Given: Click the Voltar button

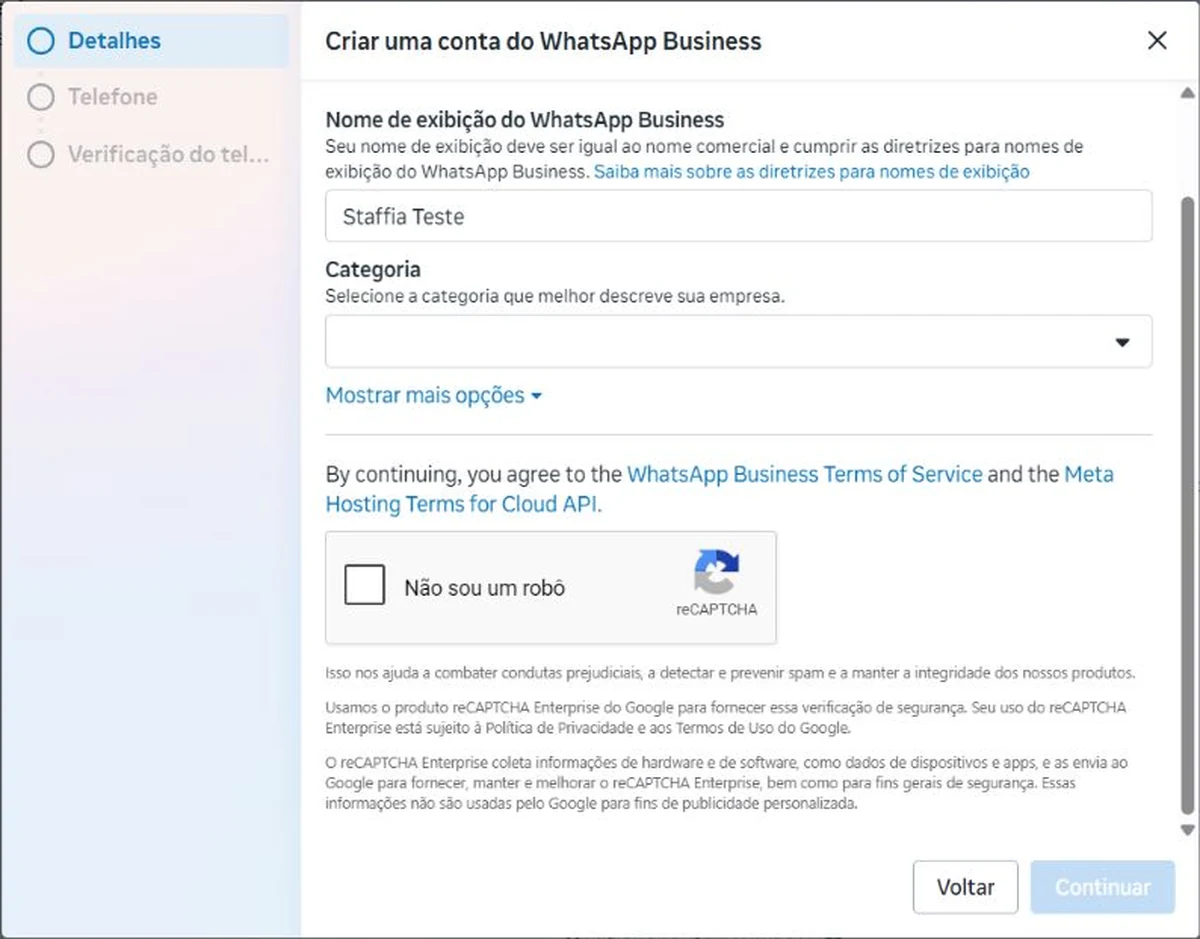Looking at the screenshot, I should click(965, 887).
